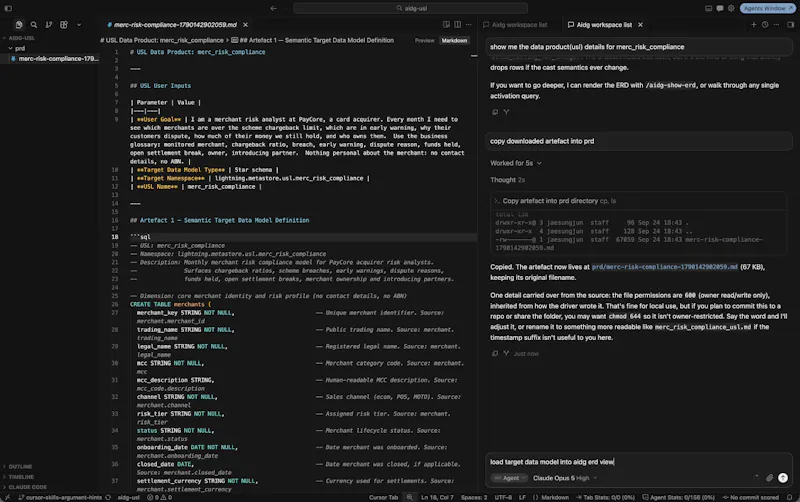Viewport: 800px width, 502px height.
Task: Click the chat input containing 'load target data model'
Action: (x=639, y=462)
